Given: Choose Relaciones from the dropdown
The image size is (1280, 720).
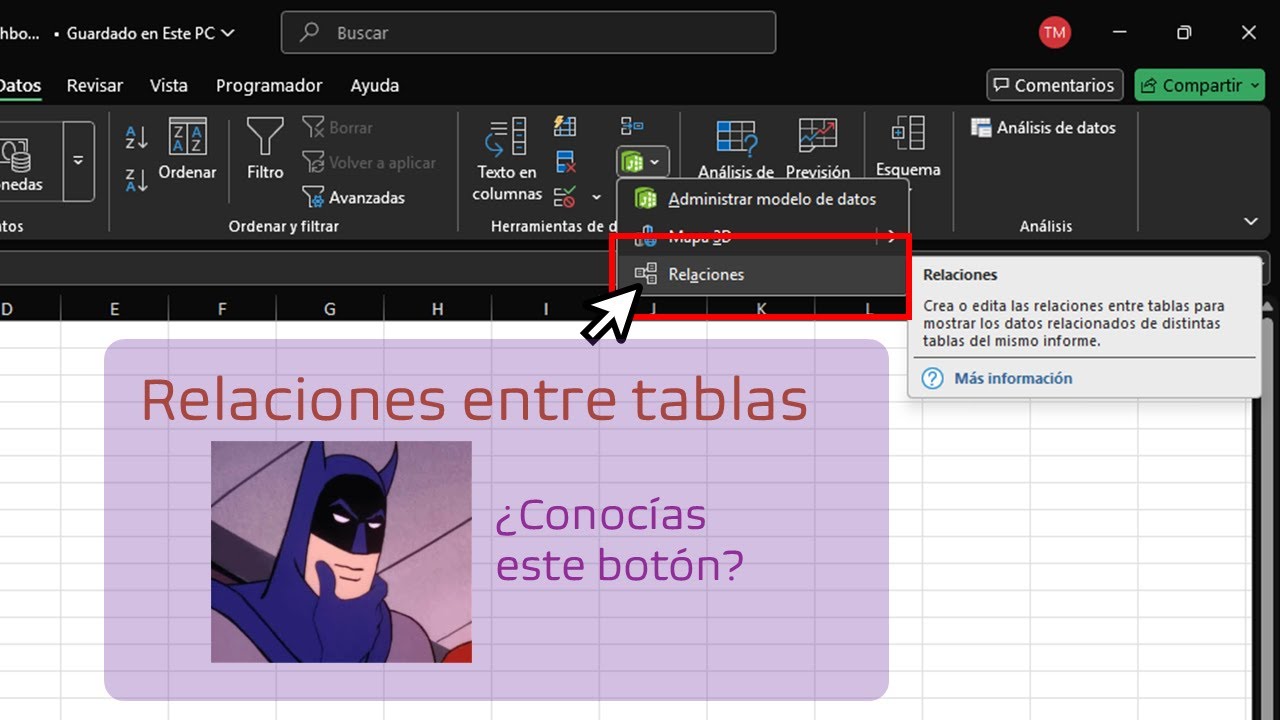Looking at the screenshot, I should click(x=763, y=274).
